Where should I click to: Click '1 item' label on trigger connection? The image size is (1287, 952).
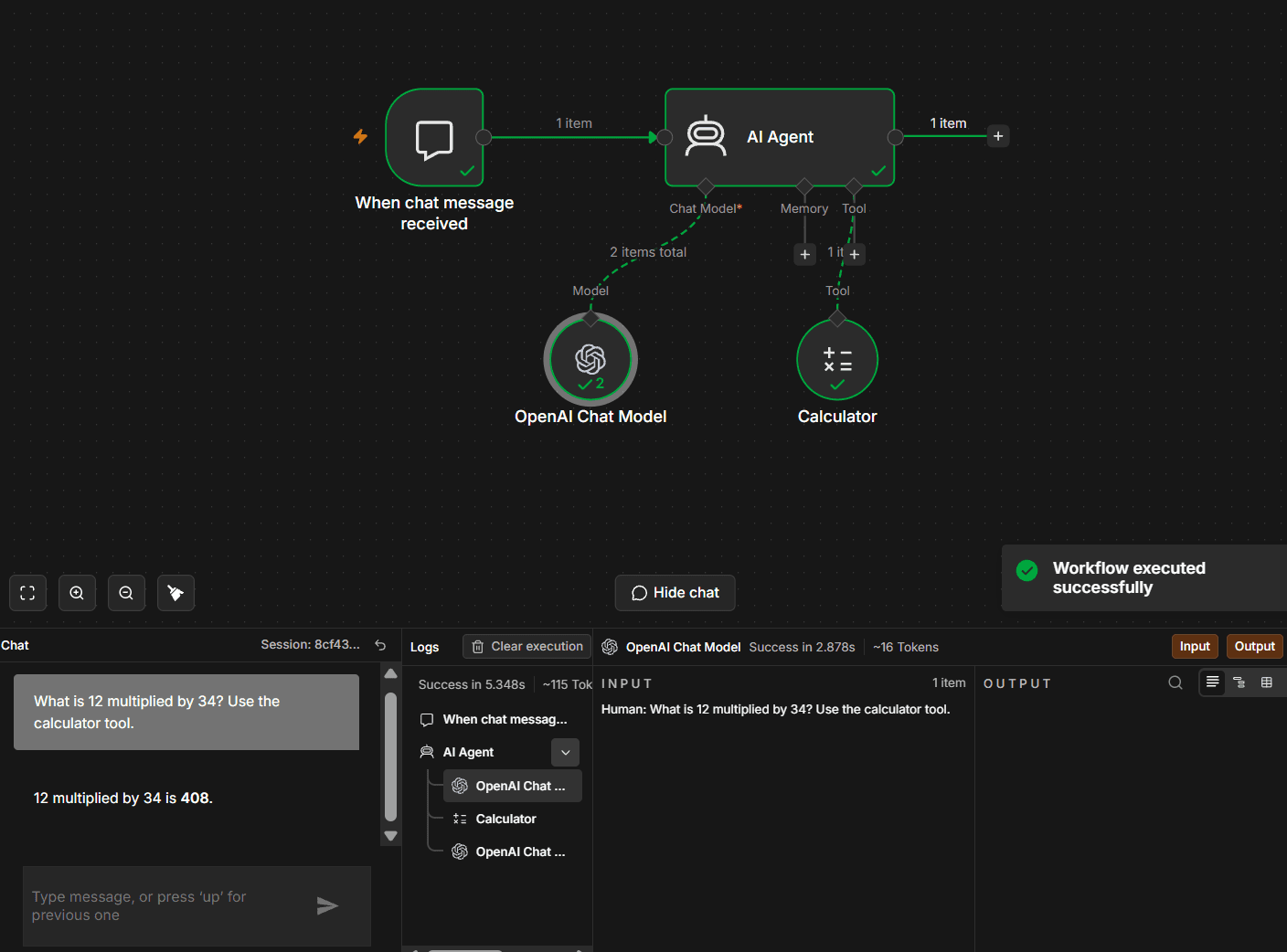pyautogui.click(x=574, y=123)
